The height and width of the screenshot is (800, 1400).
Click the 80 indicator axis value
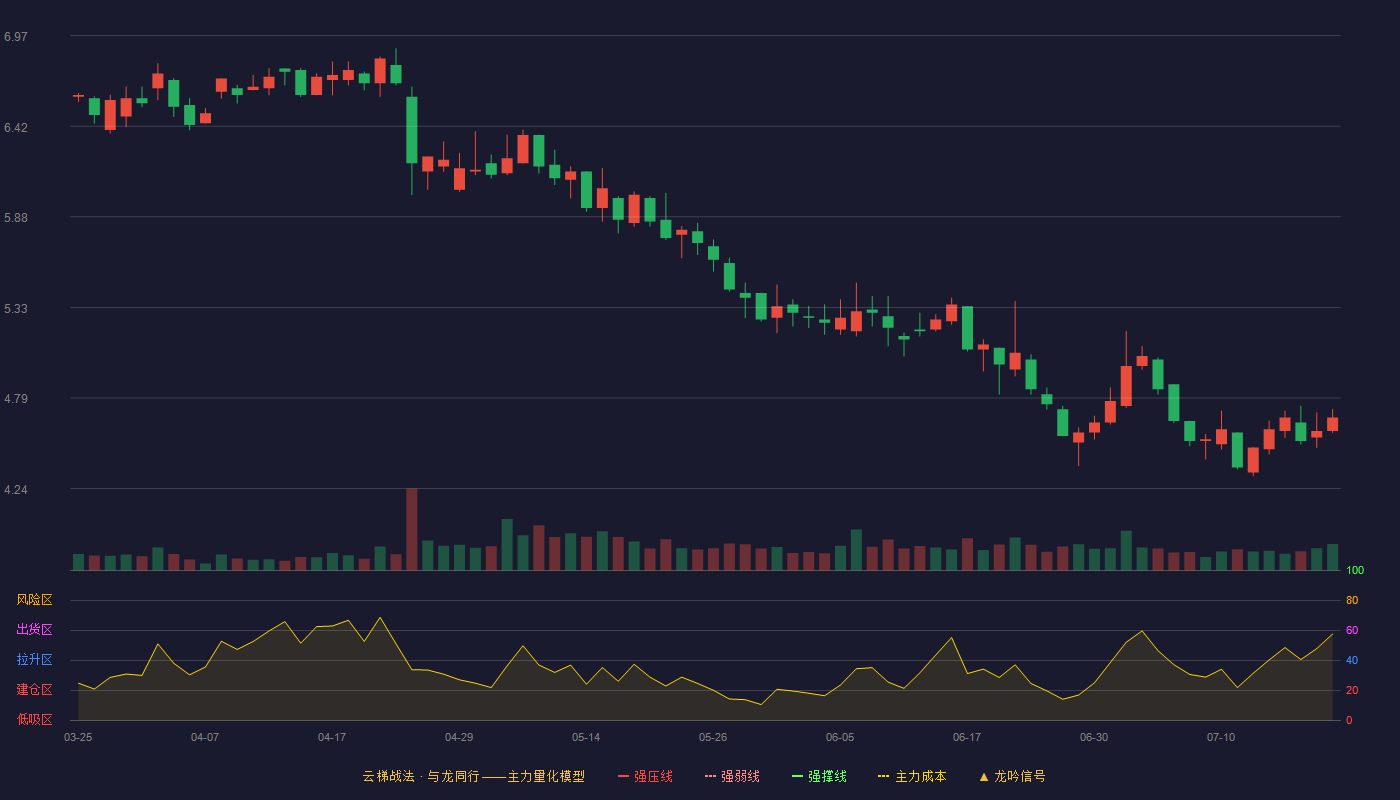tap(1352, 600)
